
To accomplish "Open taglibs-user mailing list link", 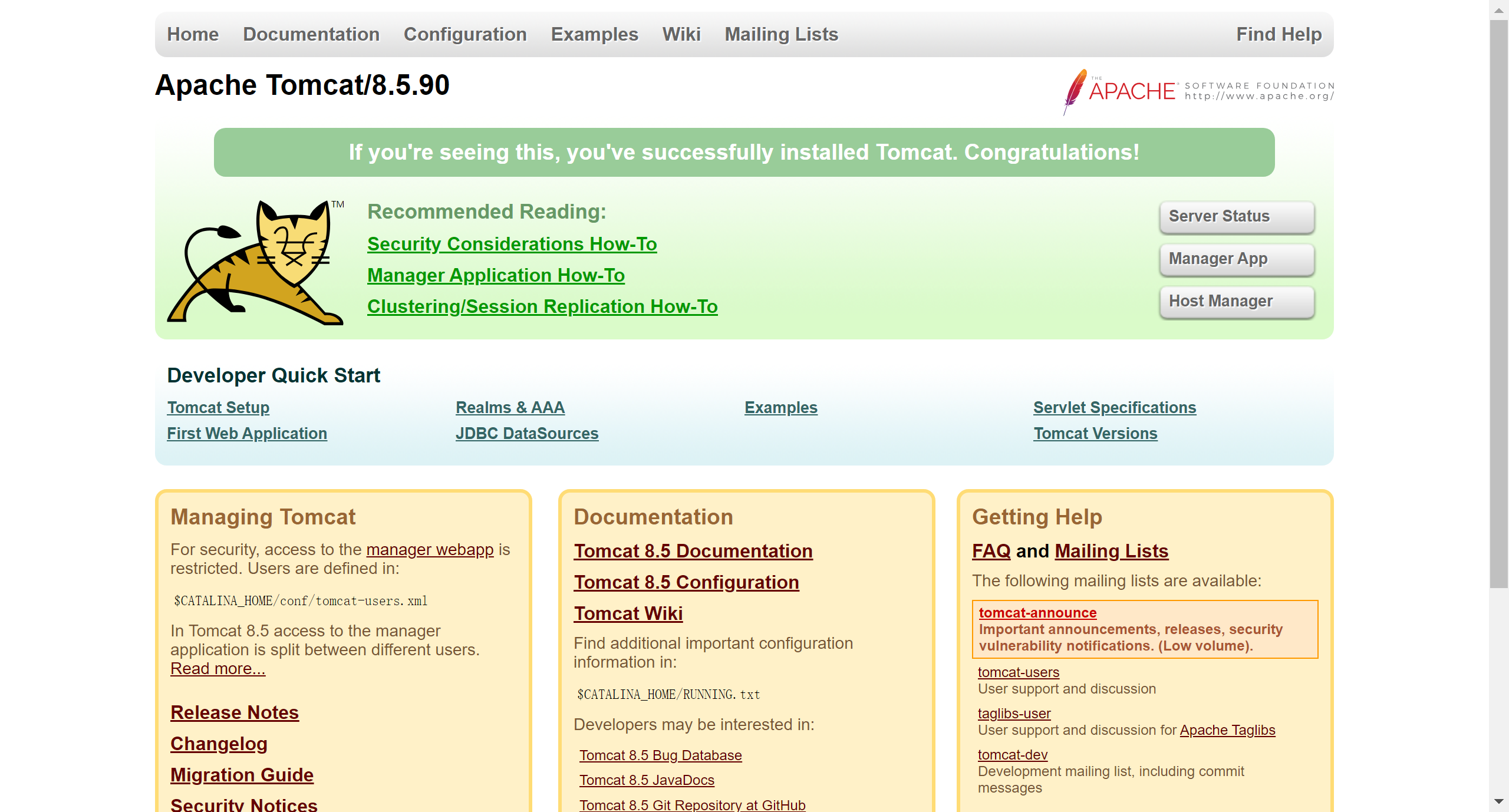I will pos(1014,714).
